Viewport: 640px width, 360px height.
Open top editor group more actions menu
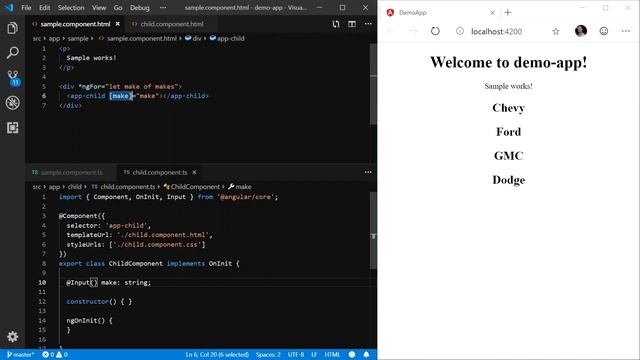(368, 24)
